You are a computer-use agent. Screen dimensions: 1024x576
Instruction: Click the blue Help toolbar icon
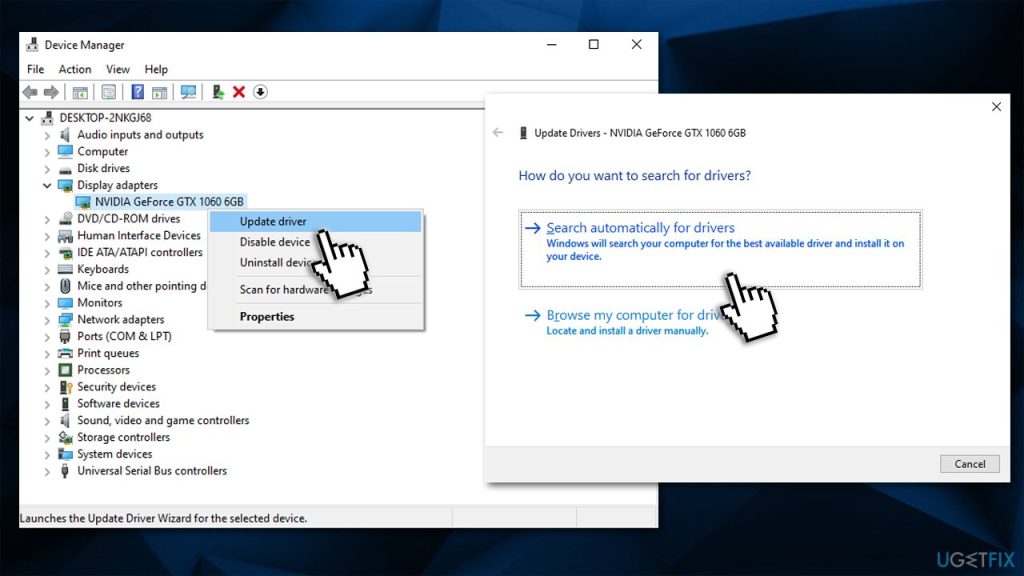pos(137,92)
